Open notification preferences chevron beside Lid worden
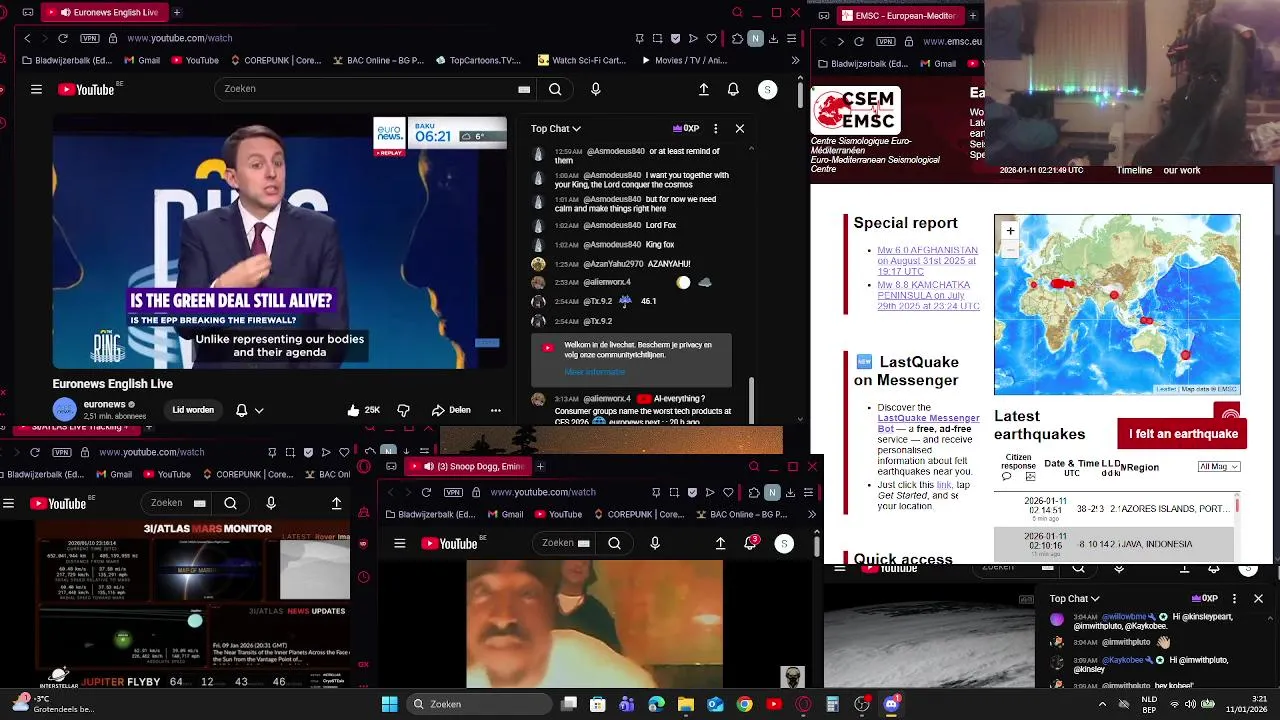This screenshot has height=720, width=1280. coord(259,410)
